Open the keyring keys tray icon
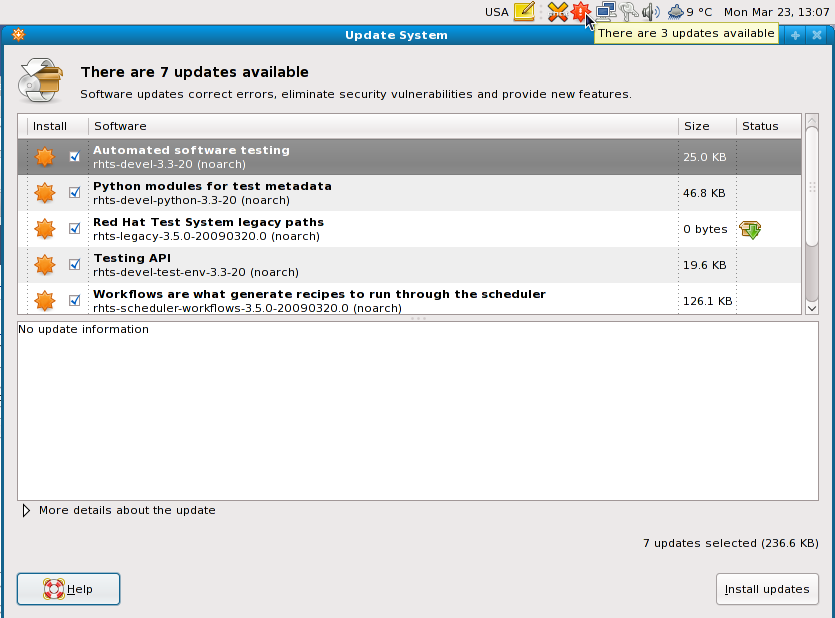The width and height of the screenshot is (835, 618). pyautogui.click(x=629, y=12)
